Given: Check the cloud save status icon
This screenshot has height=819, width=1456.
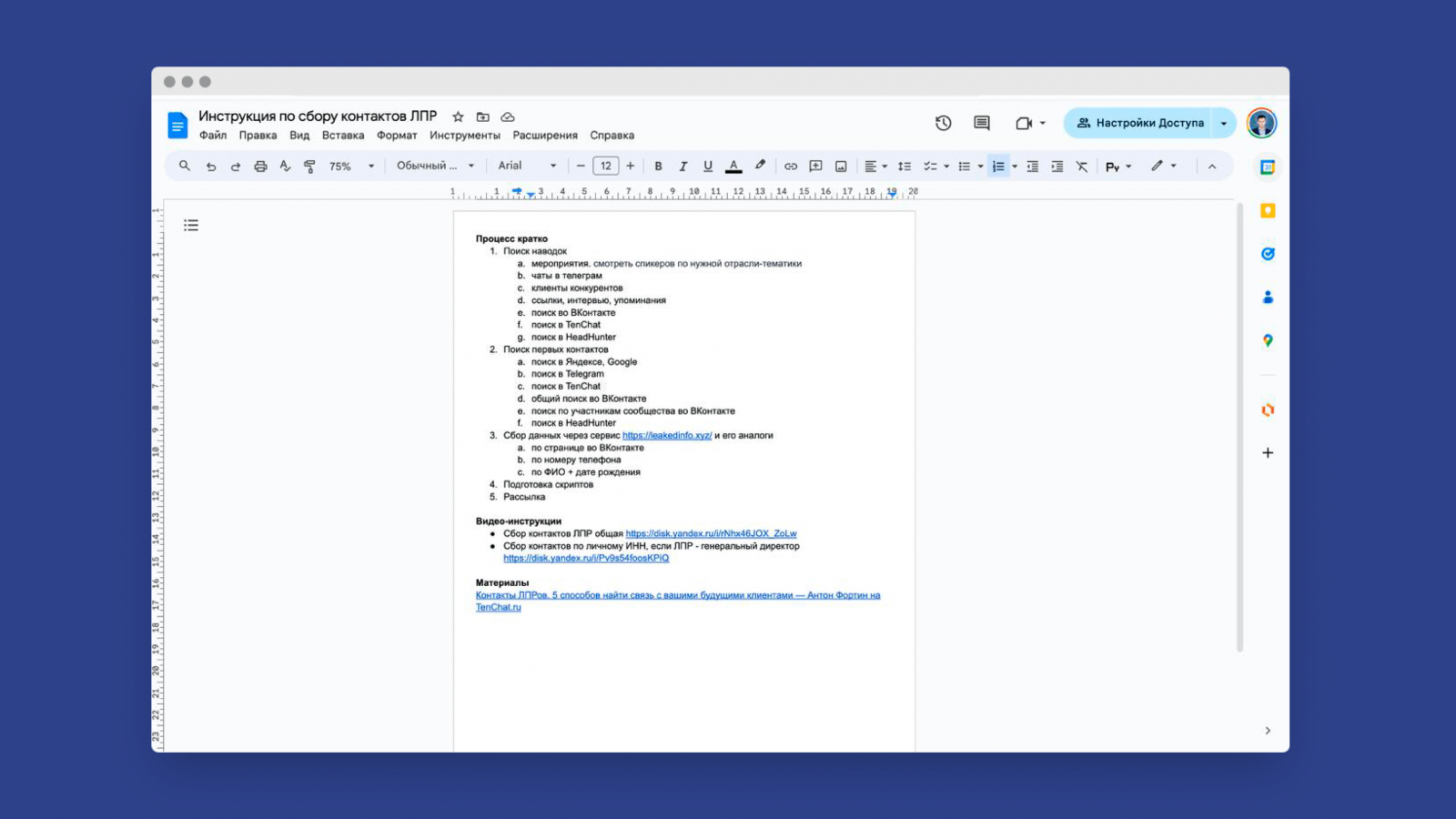Looking at the screenshot, I should [x=508, y=116].
